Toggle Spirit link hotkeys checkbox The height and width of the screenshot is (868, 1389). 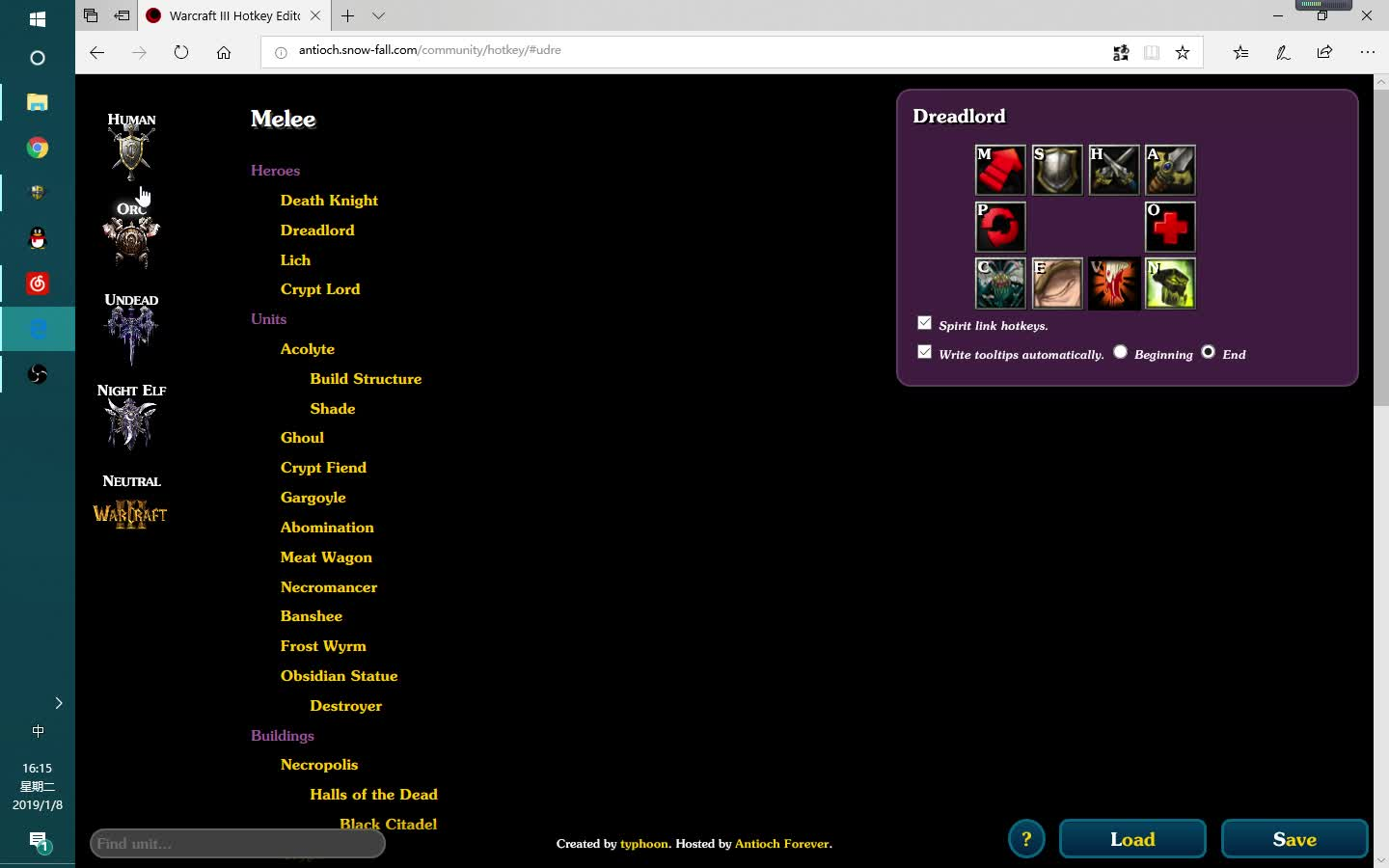(x=925, y=323)
